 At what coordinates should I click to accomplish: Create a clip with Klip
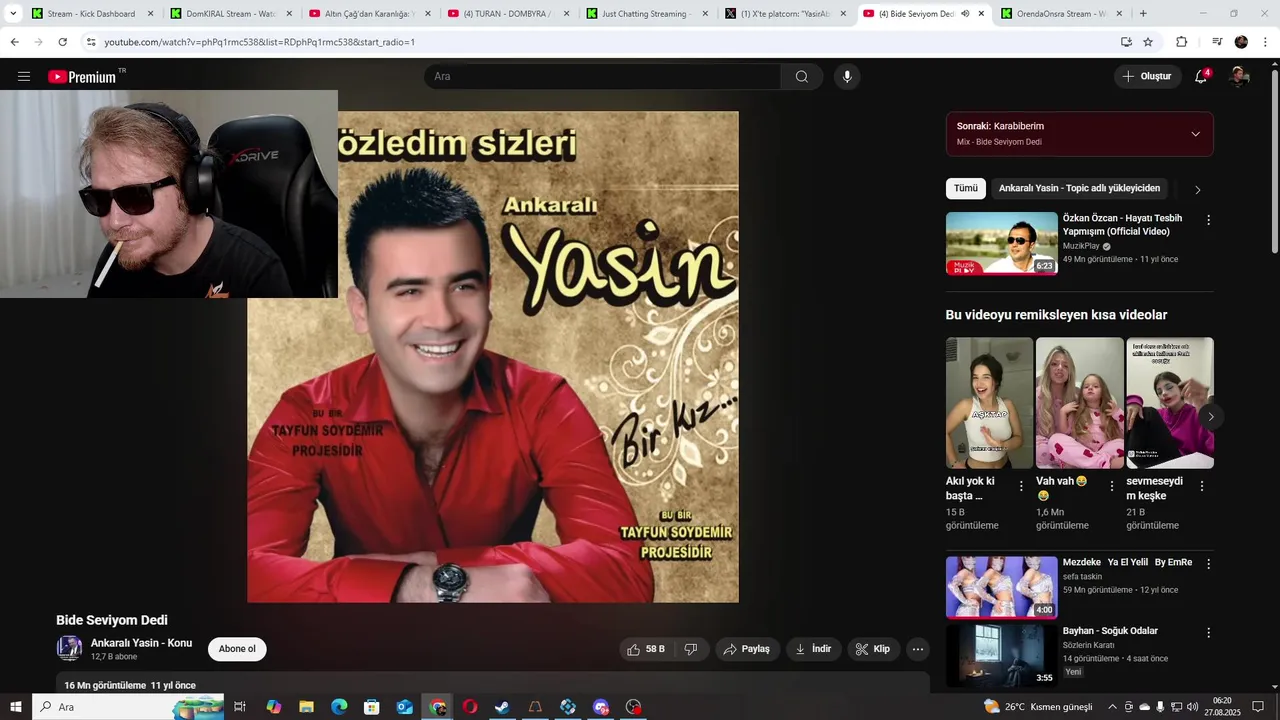pos(873,649)
